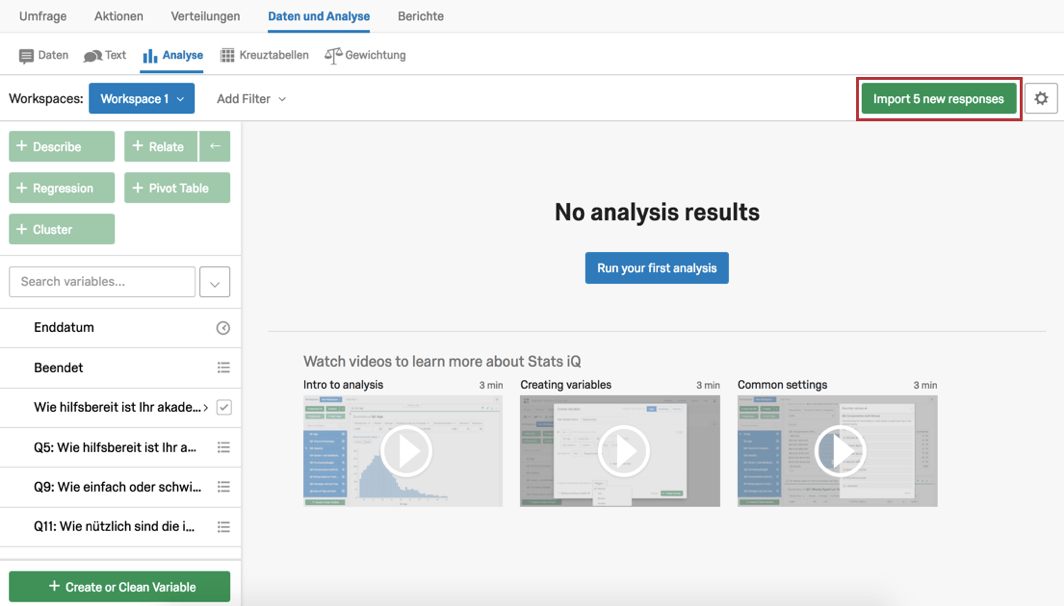Expand the 'Wie hilfsbereit ist Ihr akade...' group
The image size is (1064, 606).
206,408
